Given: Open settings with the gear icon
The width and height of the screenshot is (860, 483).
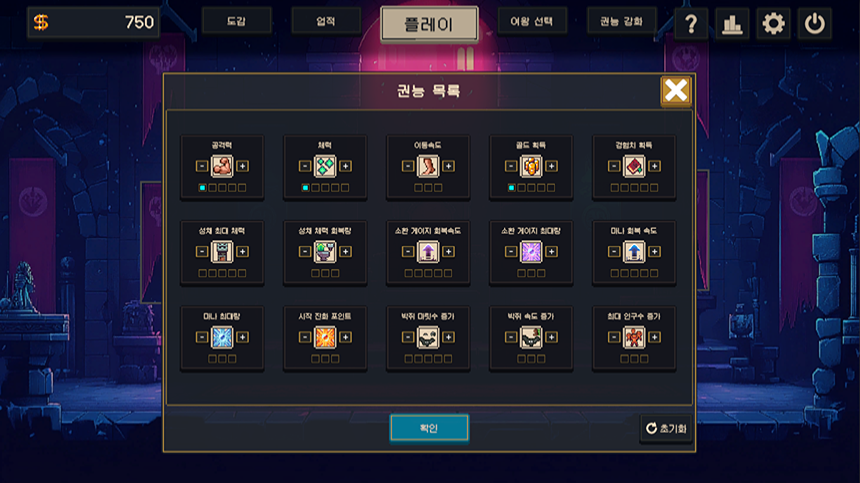Looking at the screenshot, I should click(773, 24).
